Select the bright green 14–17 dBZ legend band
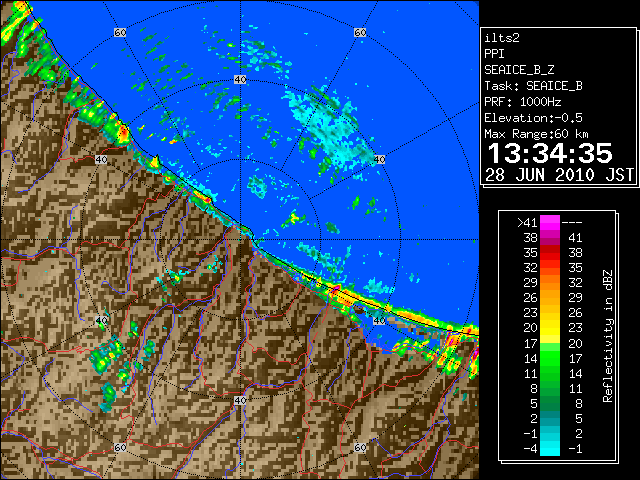 pyautogui.click(x=550, y=358)
